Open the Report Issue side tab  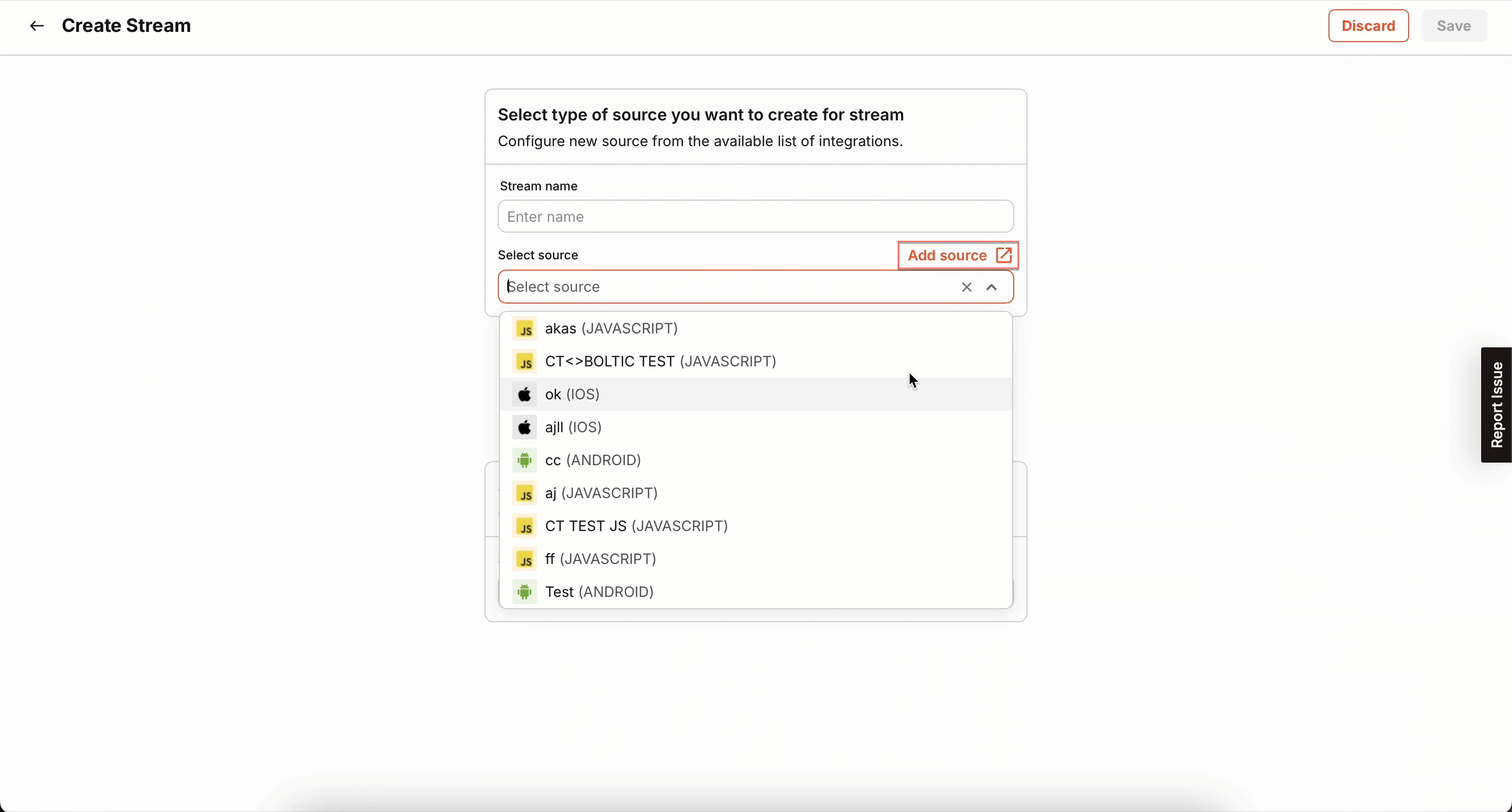pos(1496,405)
